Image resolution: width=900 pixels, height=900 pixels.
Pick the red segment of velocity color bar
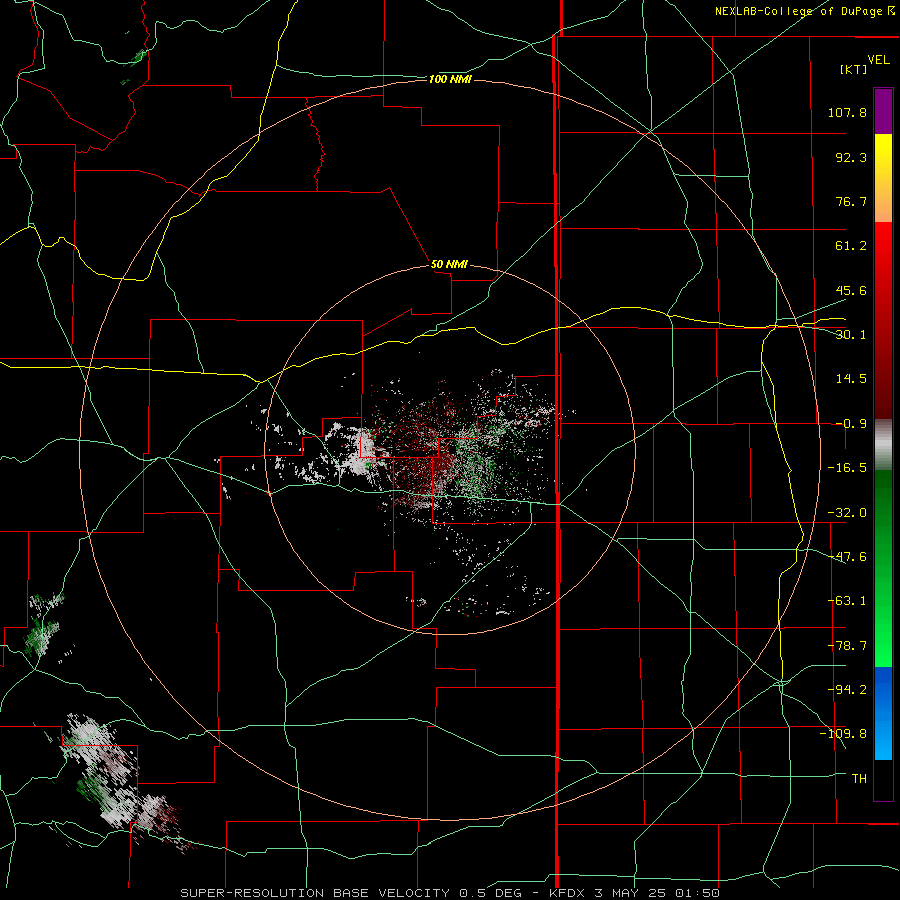pos(883,320)
